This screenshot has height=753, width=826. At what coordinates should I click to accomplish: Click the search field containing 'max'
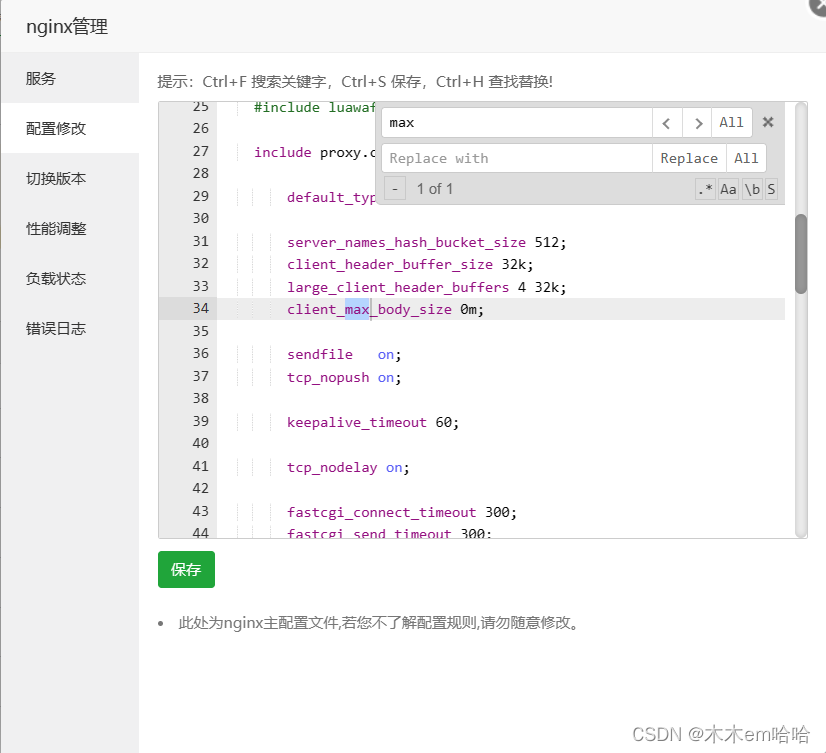(x=516, y=123)
